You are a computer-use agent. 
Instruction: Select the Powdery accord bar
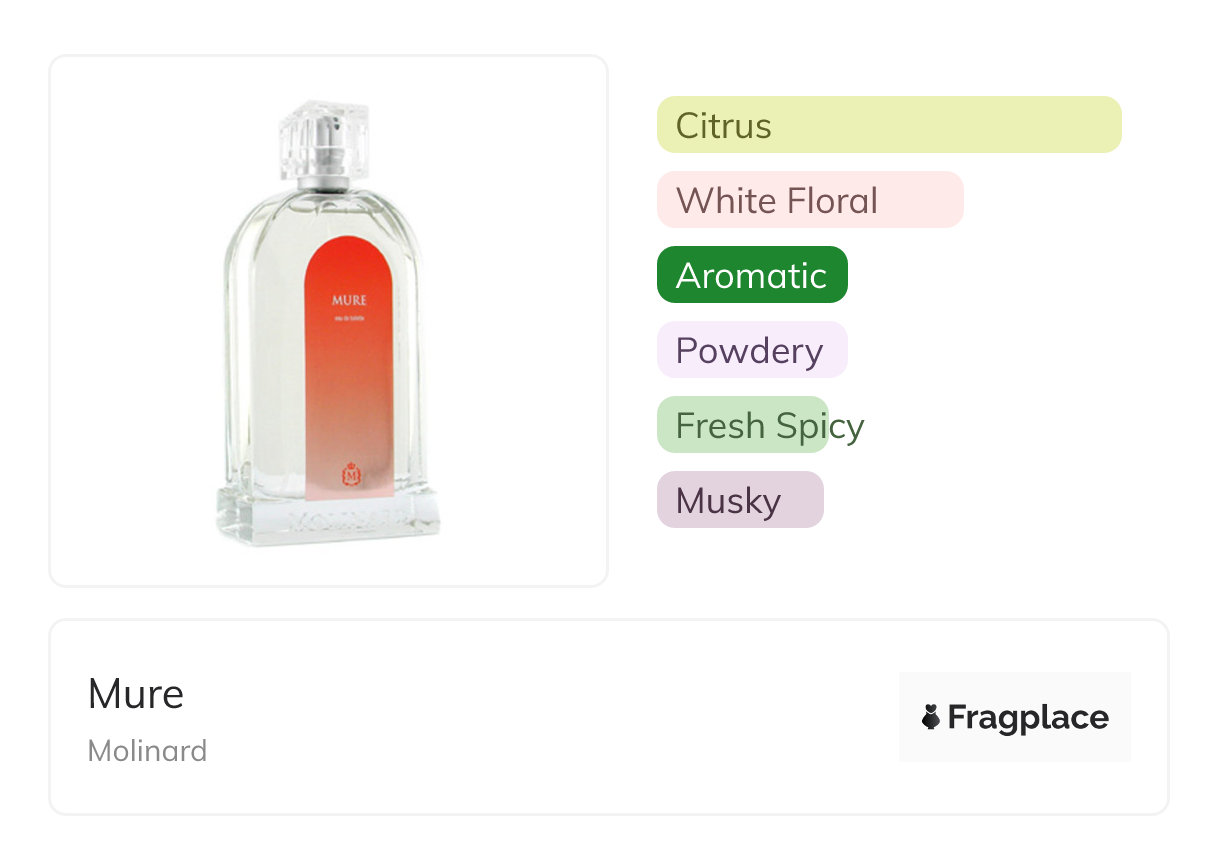(751, 350)
